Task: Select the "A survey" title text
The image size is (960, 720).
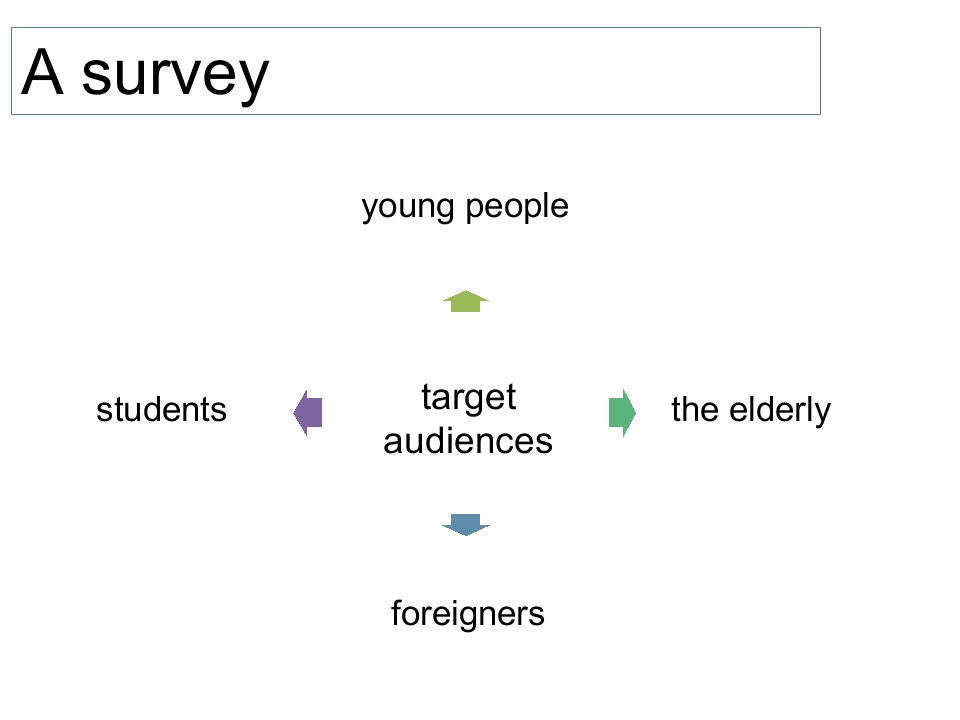Action: [145, 74]
